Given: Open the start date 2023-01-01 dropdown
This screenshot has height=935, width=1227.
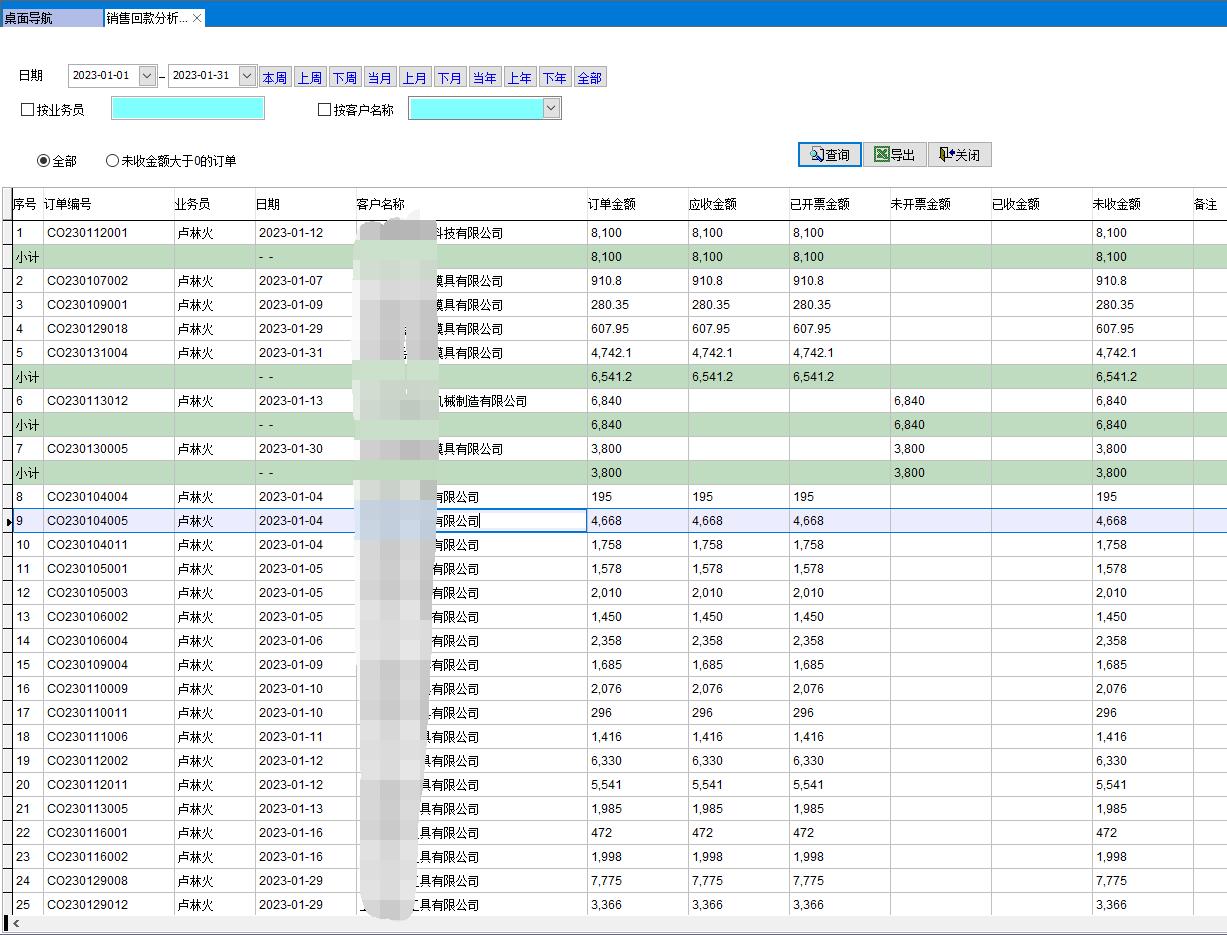Looking at the screenshot, I should [148, 76].
